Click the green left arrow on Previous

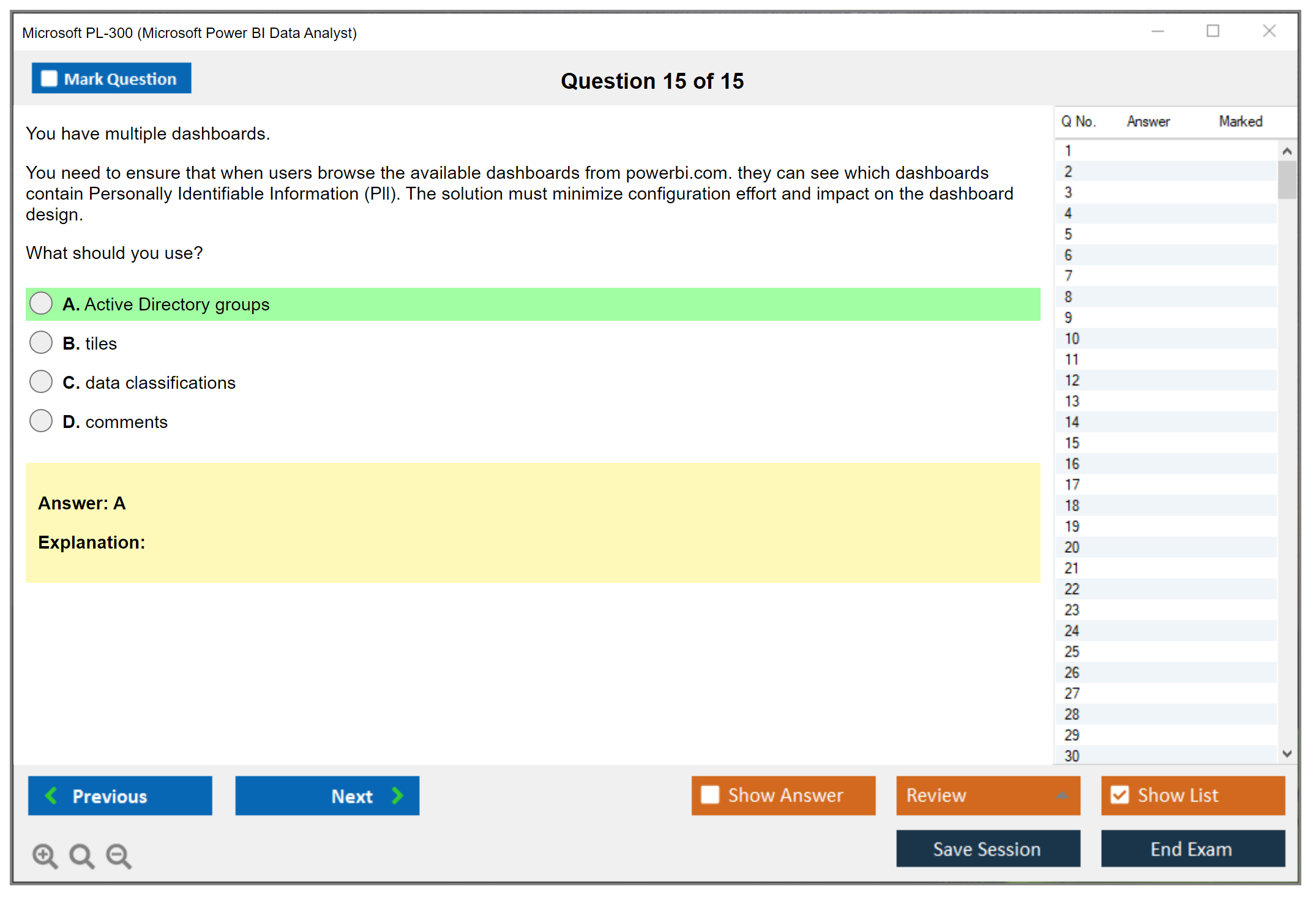coord(51,795)
